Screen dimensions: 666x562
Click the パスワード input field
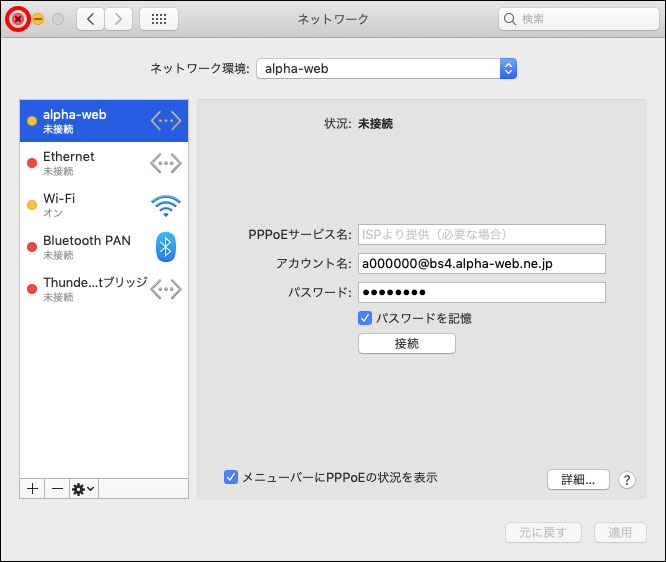click(x=482, y=293)
